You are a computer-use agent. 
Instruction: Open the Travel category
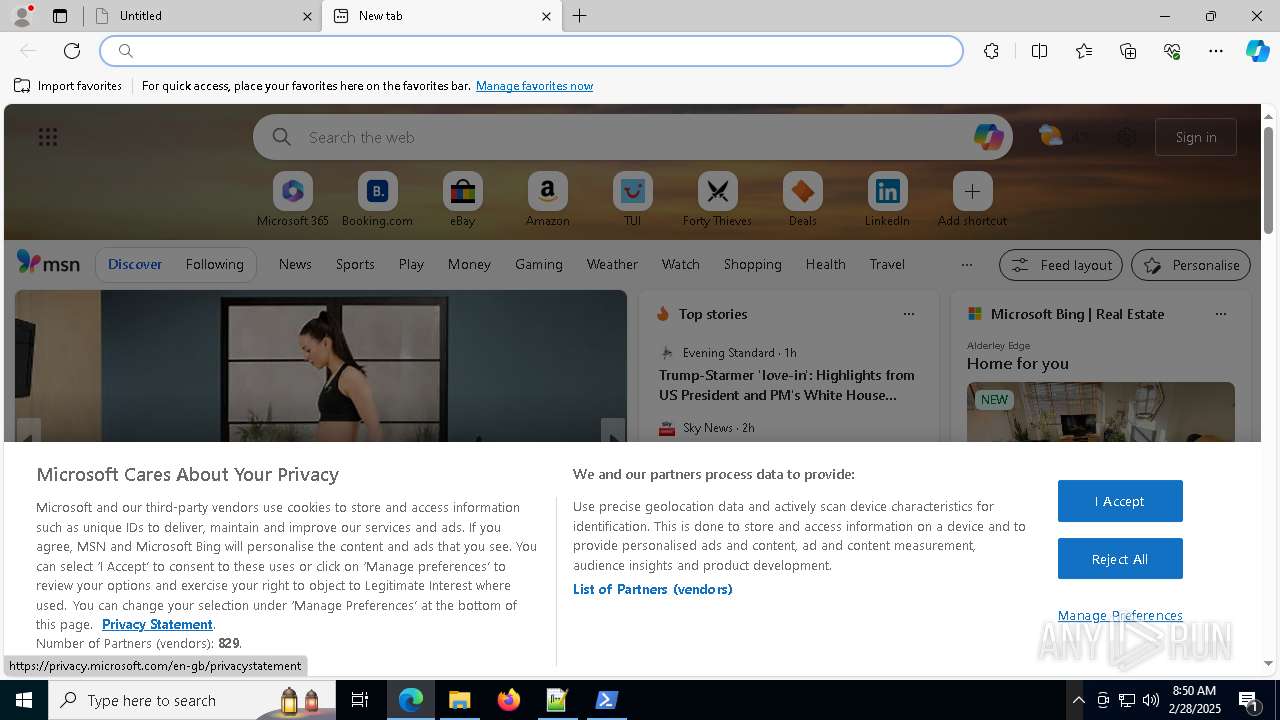pyautogui.click(x=887, y=265)
